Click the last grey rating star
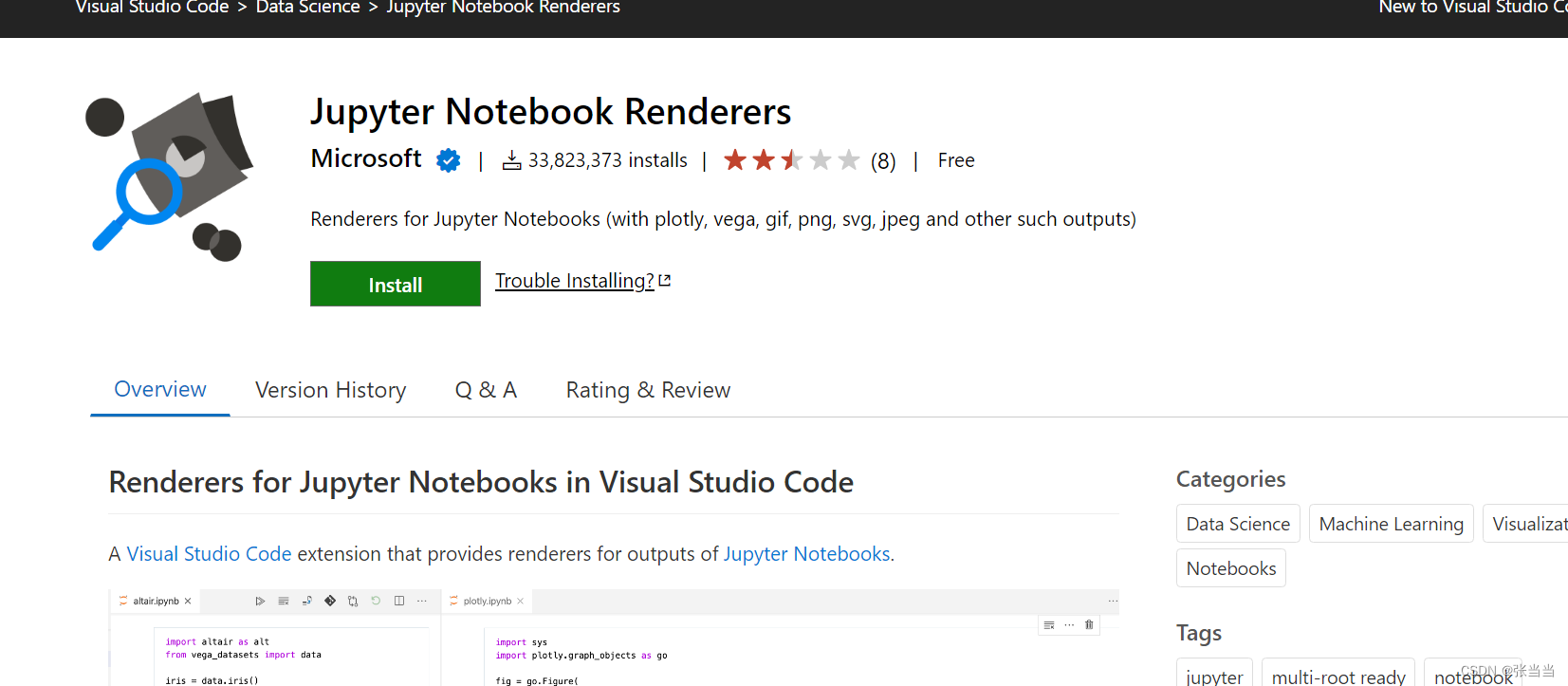Image resolution: width=1568 pixels, height=686 pixels. (849, 159)
